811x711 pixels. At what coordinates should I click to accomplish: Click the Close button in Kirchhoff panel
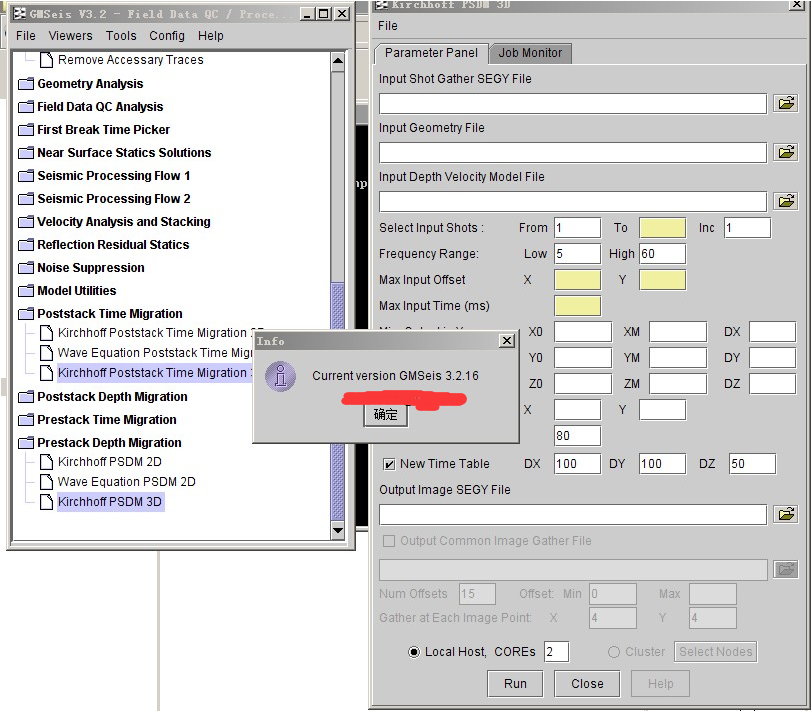(x=587, y=684)
